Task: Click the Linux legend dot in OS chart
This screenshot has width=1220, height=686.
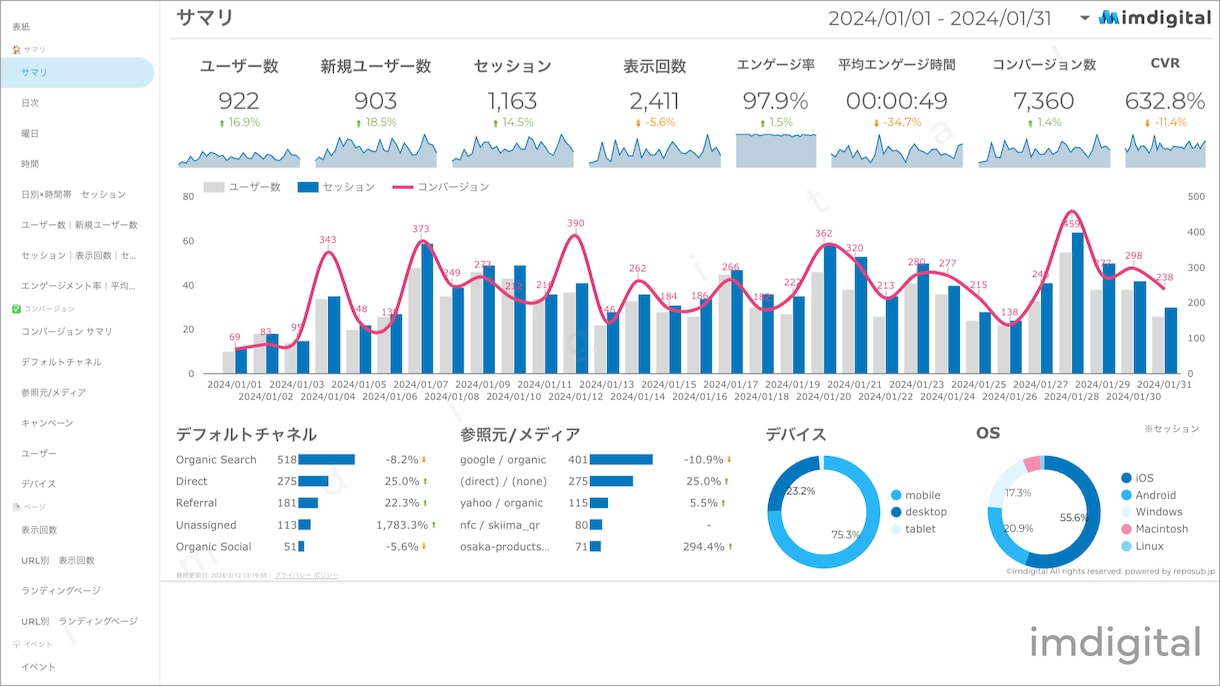Action: (x=1126, y=546)
